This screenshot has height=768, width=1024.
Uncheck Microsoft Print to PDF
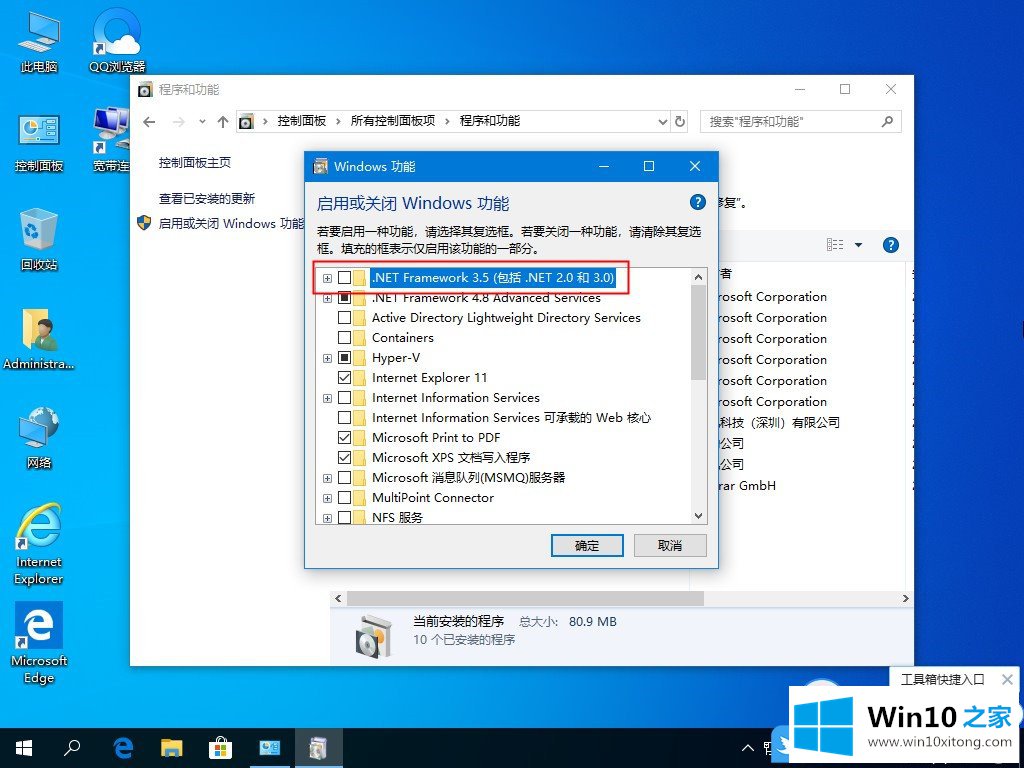point(344,438)
